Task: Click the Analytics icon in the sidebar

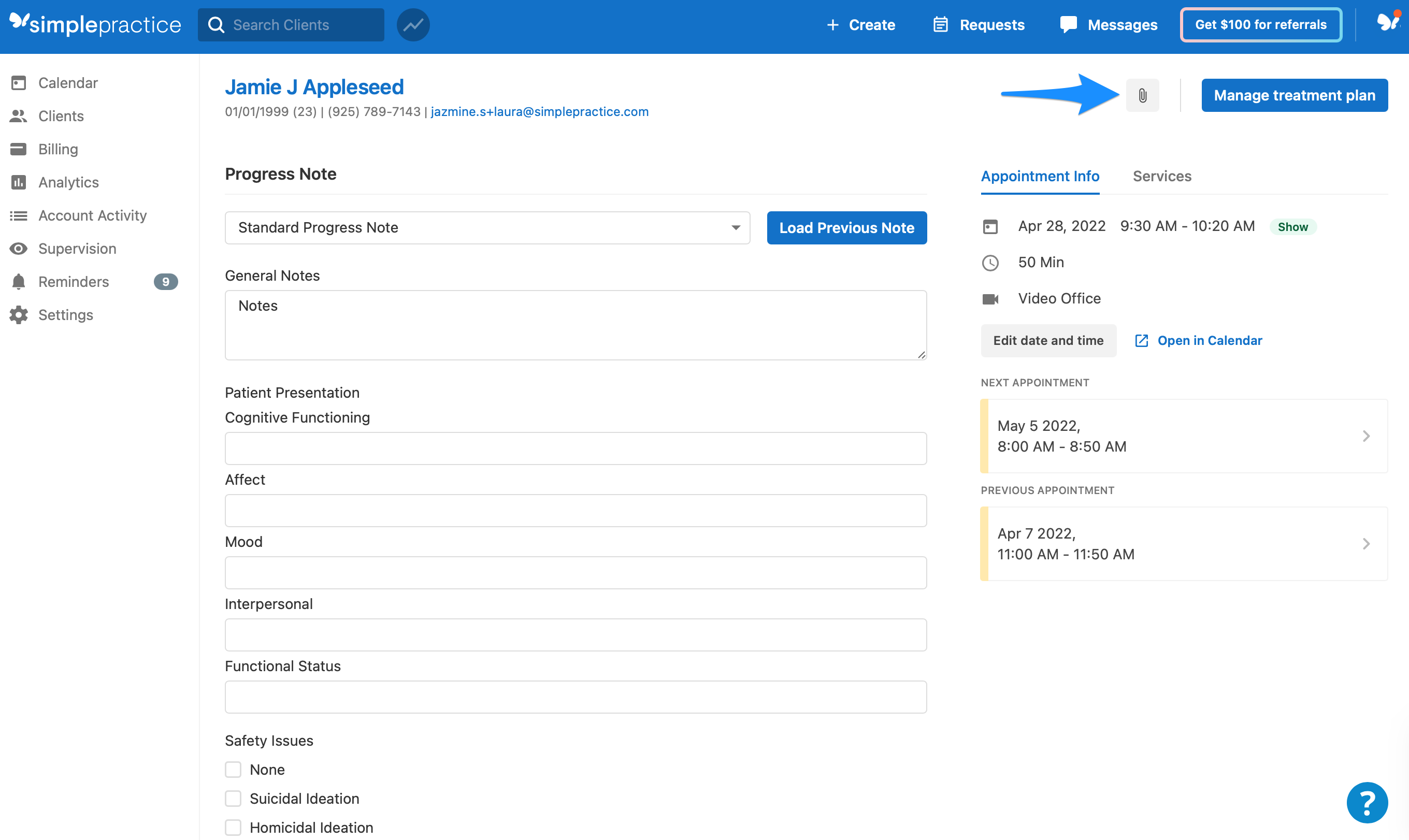Action: (19, 182)
